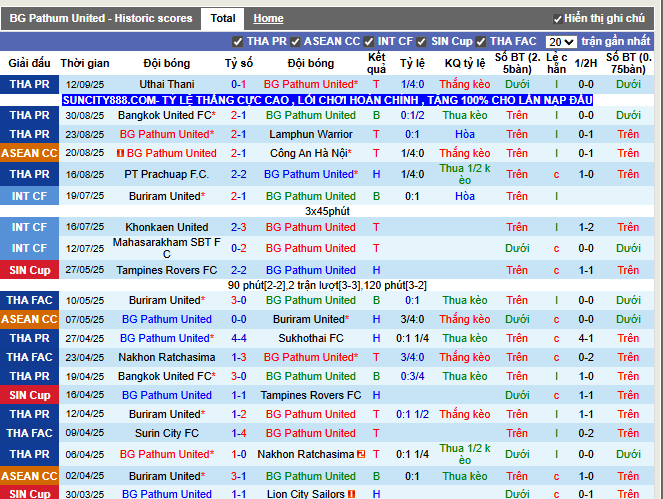Click the red card icon beside Nakhon Ratchasima on 06/04/25

[361, 455]
